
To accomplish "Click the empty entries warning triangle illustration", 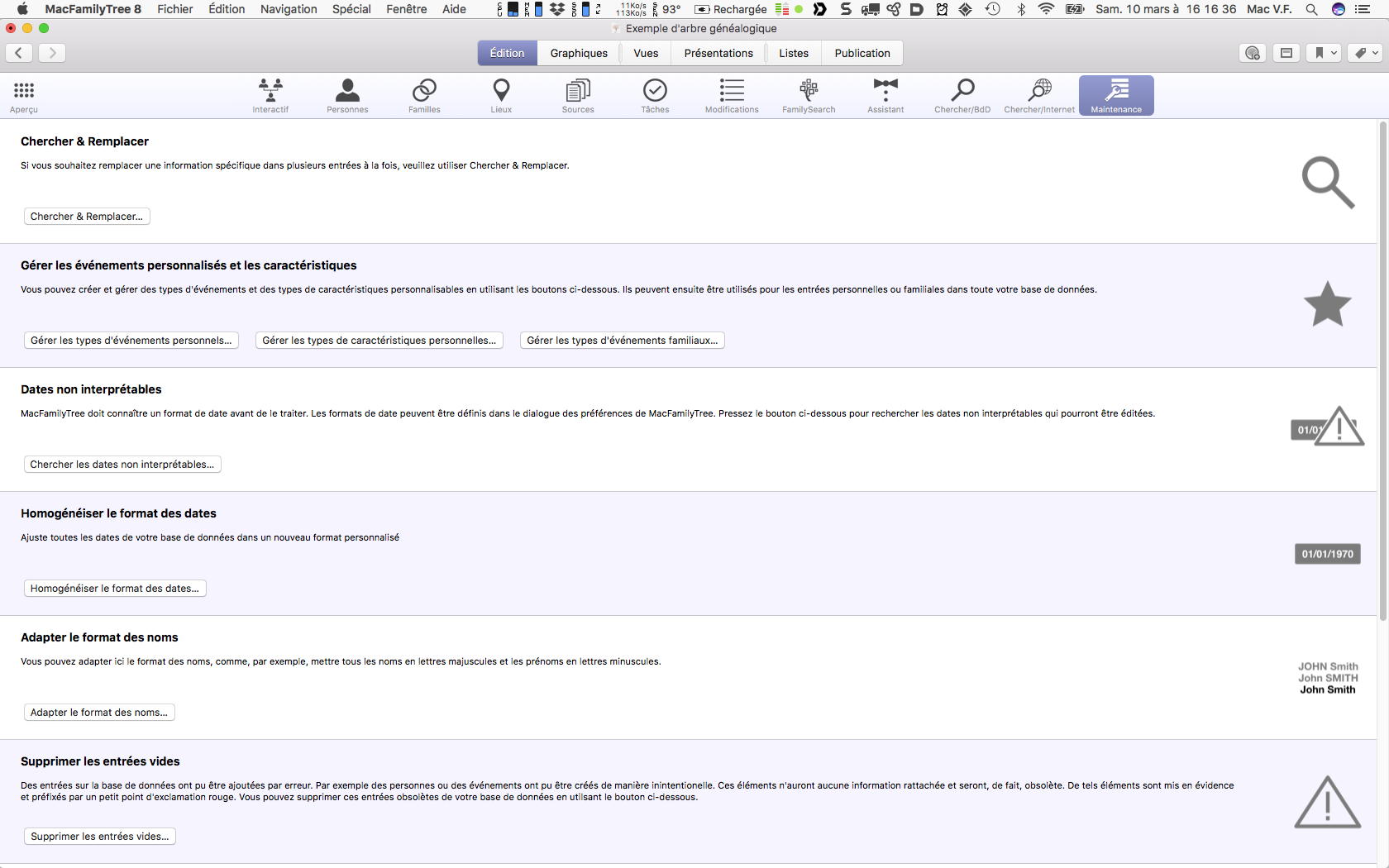I will pyautogui.click(x=1328, y=802).
